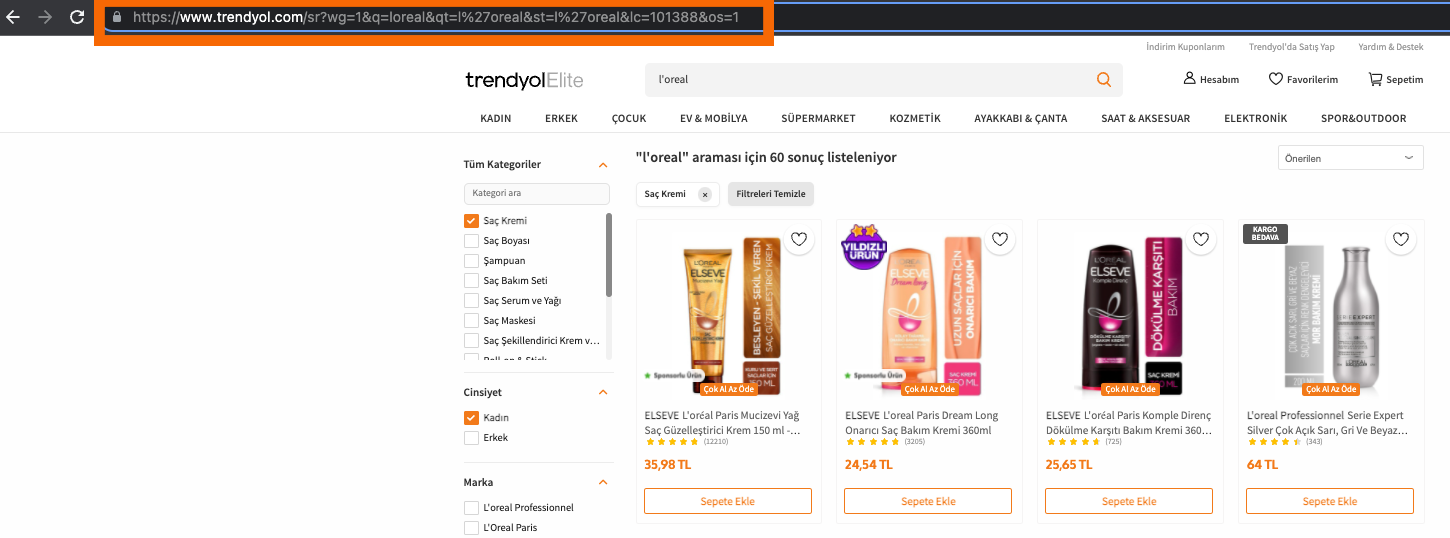Remove the Saç Kremi filter chip
Image resolution: width=1450 pixels, height=538 pixels.
(704, 194)
